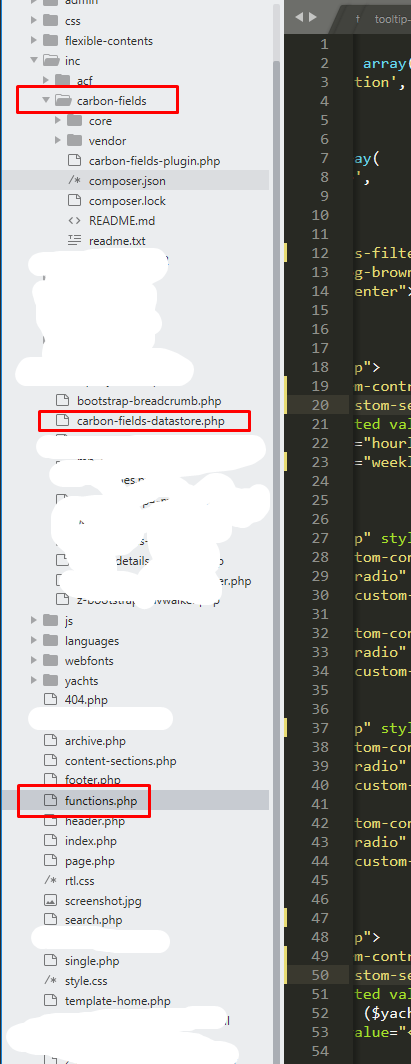Click file icon of 404.php
This screenshot has width=411, height=1064.
[50, 700]
